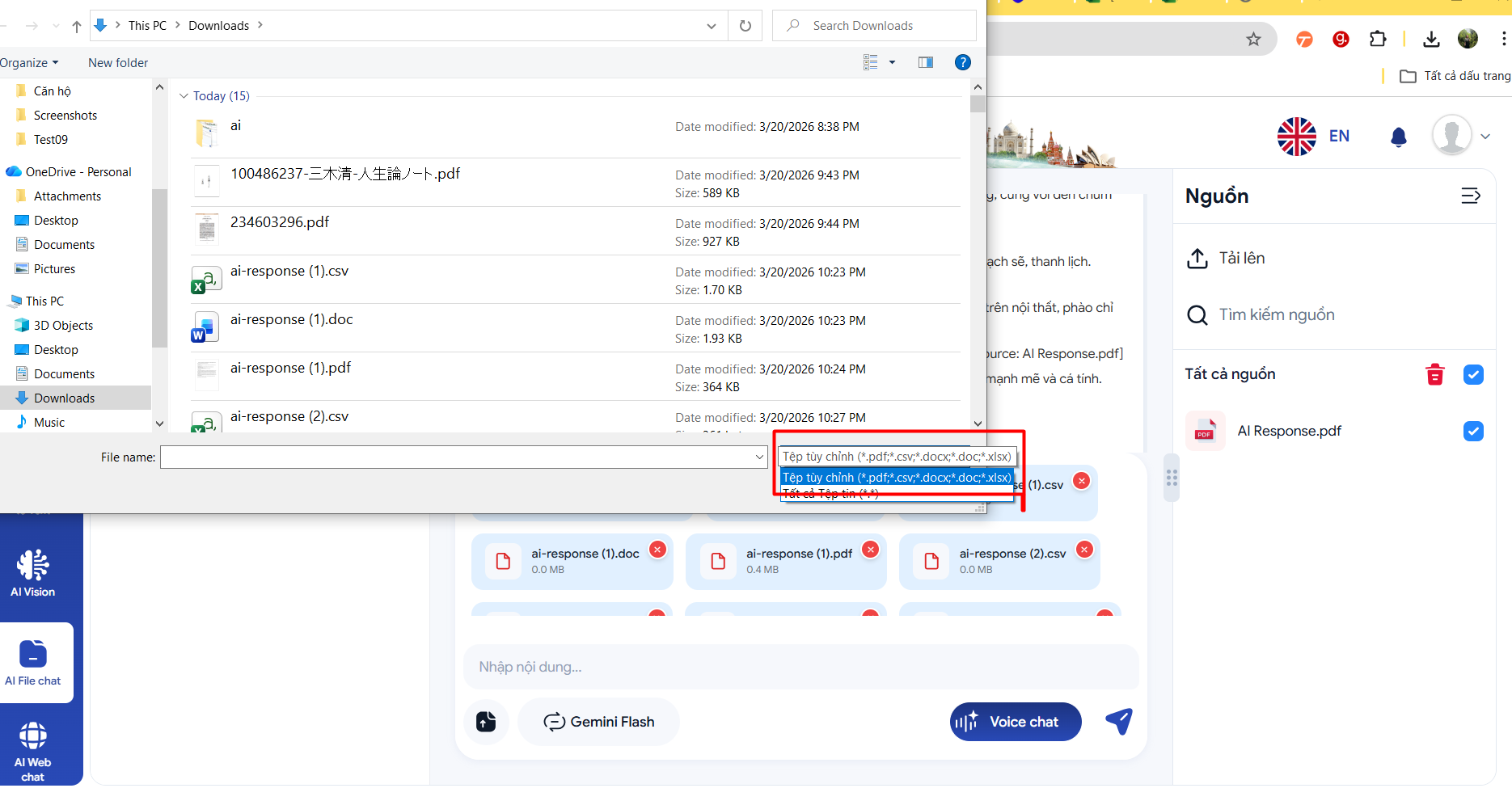Open the EN language selector
Viewport: 1512px width, 805px height.
click(x=1314, y=137)
